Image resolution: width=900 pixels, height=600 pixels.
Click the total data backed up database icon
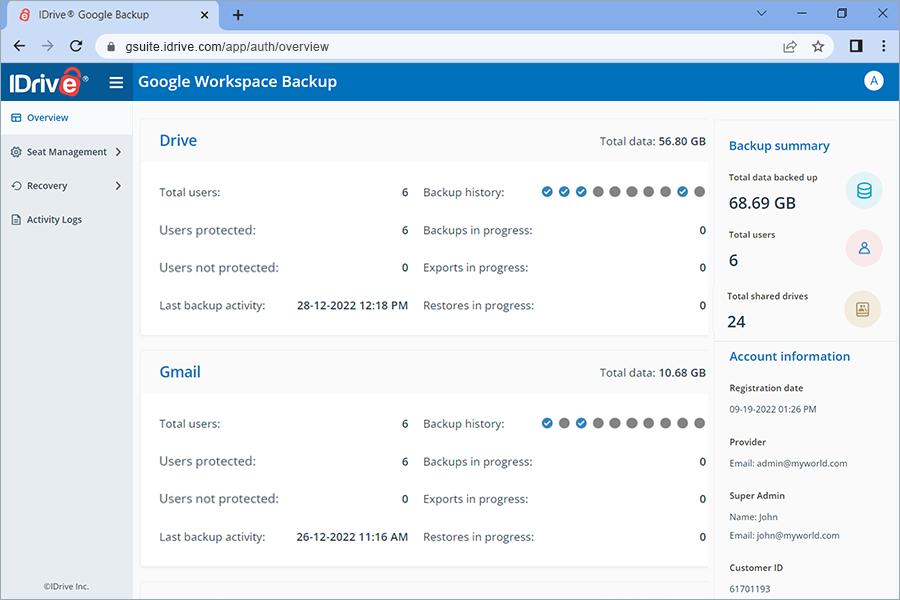point(863,190)
